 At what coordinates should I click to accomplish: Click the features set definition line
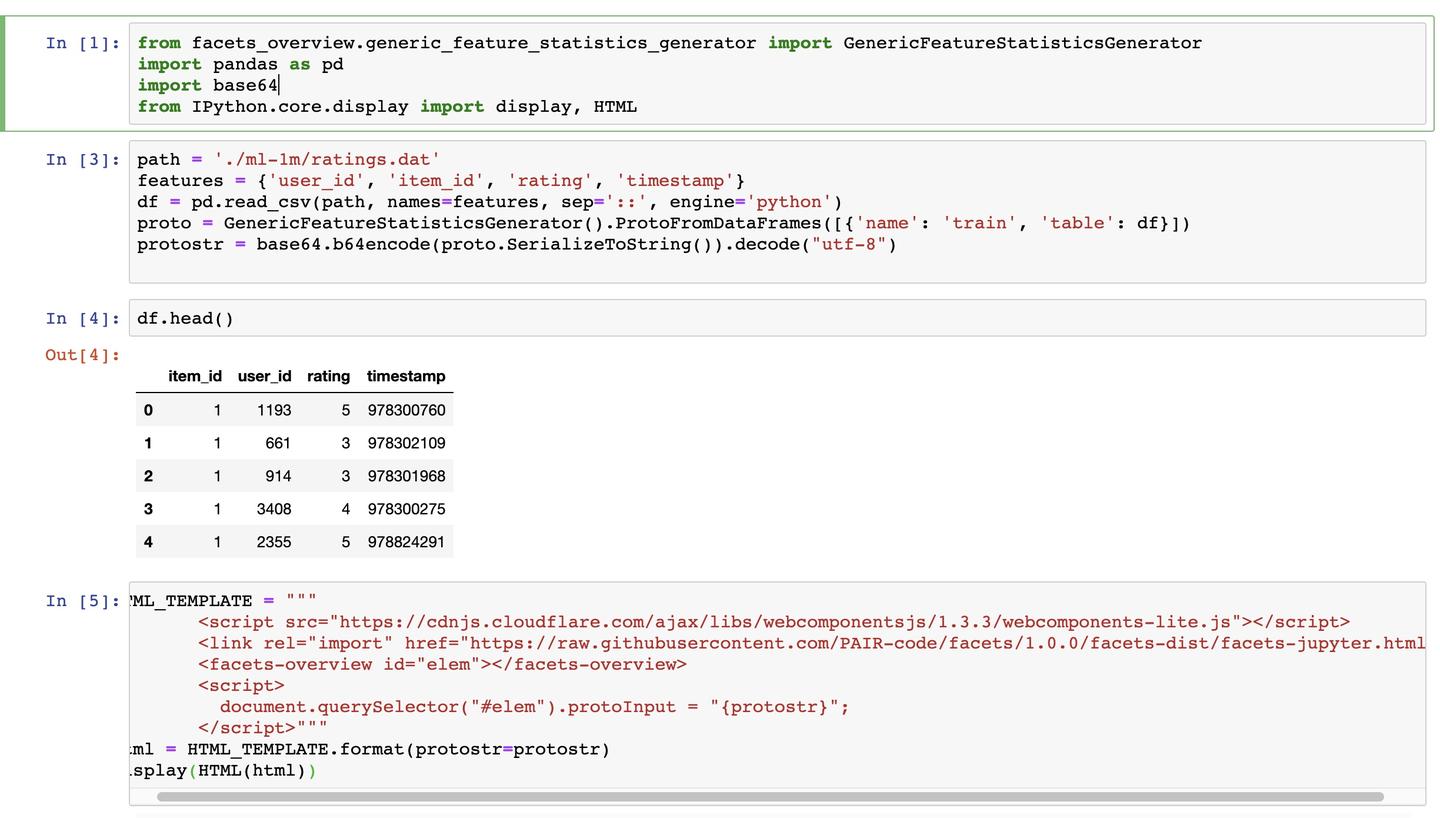tap(441, 181)
